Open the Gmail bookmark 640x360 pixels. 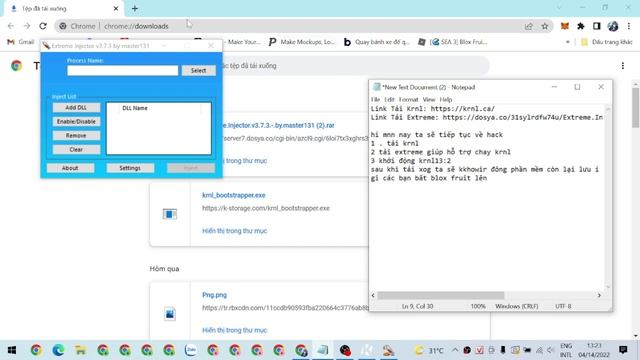point(21,42)
